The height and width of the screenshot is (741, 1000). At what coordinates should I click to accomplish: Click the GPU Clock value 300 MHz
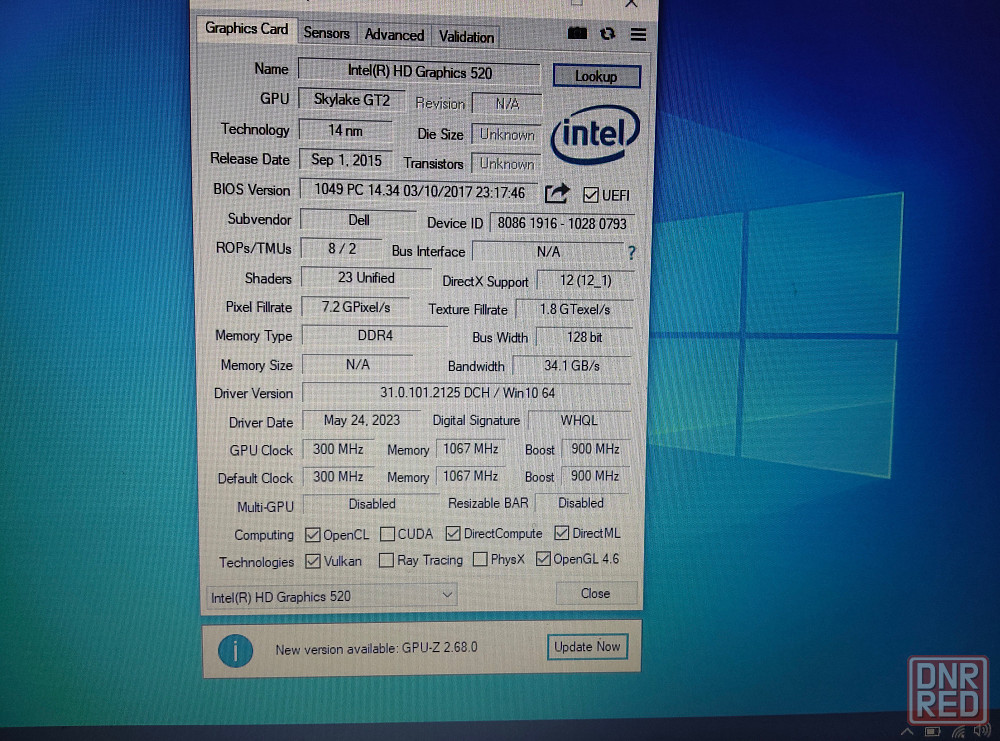coord(338,450)
